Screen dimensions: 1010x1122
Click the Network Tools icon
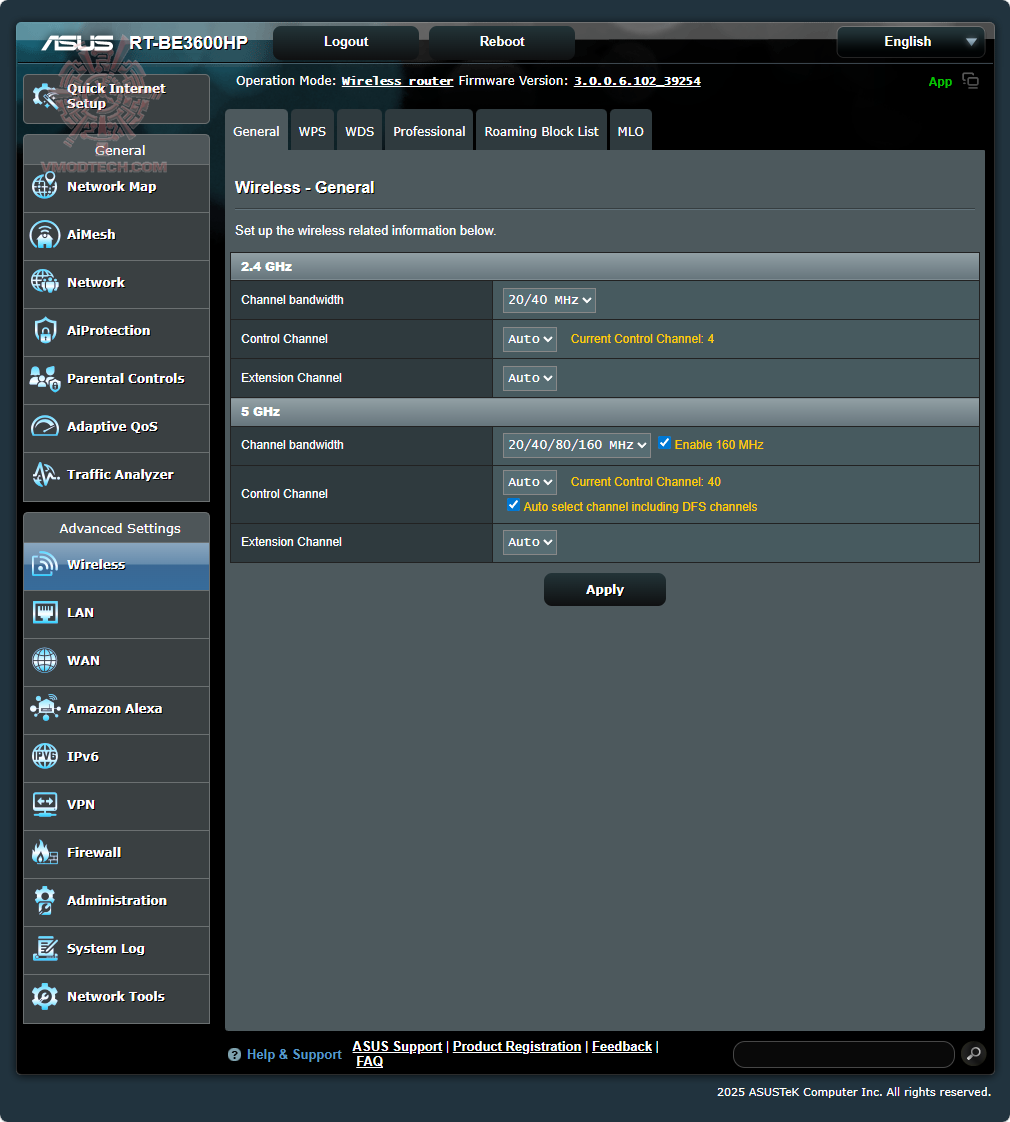click(x=44, y=995)
